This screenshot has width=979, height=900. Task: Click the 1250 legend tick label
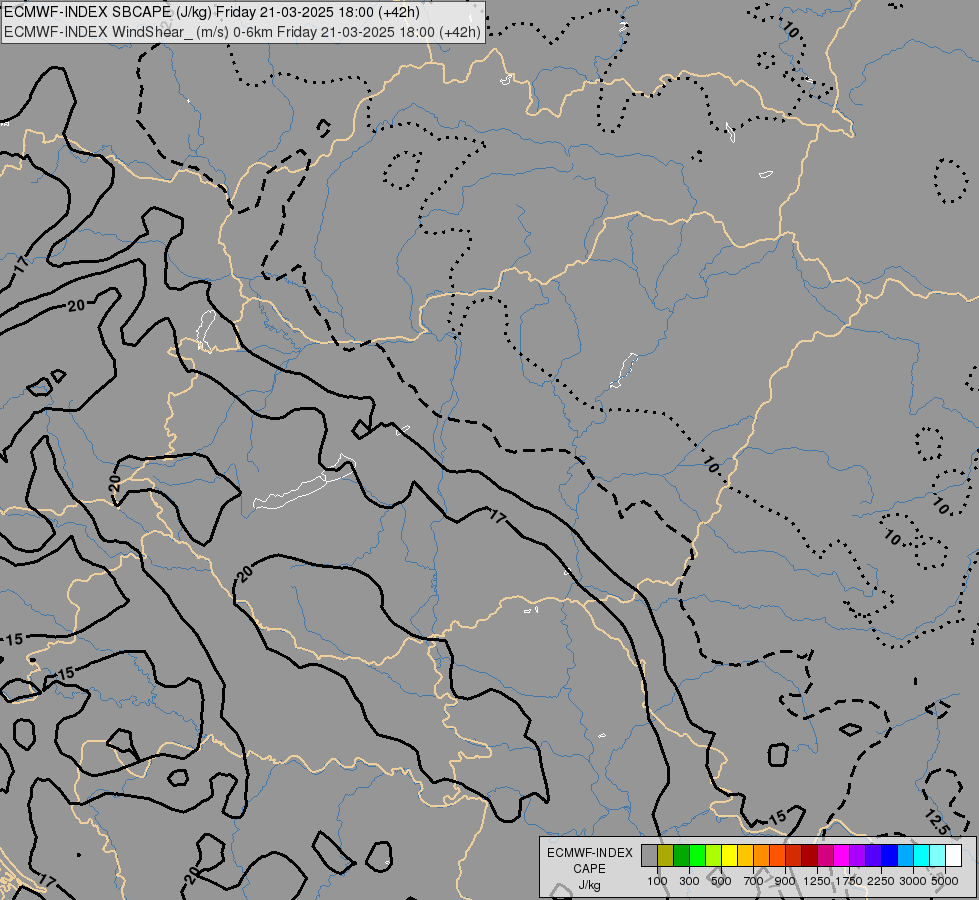(x=817, y=881)
